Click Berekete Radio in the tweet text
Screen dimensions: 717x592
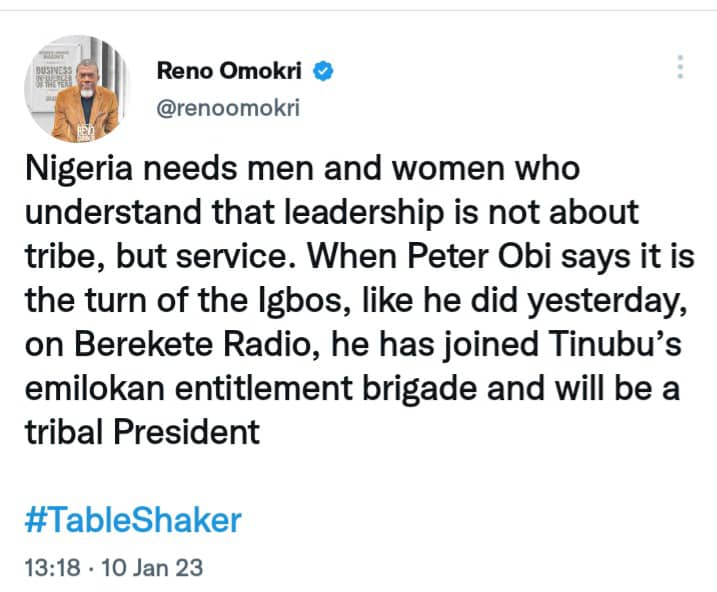click(193, 344)
